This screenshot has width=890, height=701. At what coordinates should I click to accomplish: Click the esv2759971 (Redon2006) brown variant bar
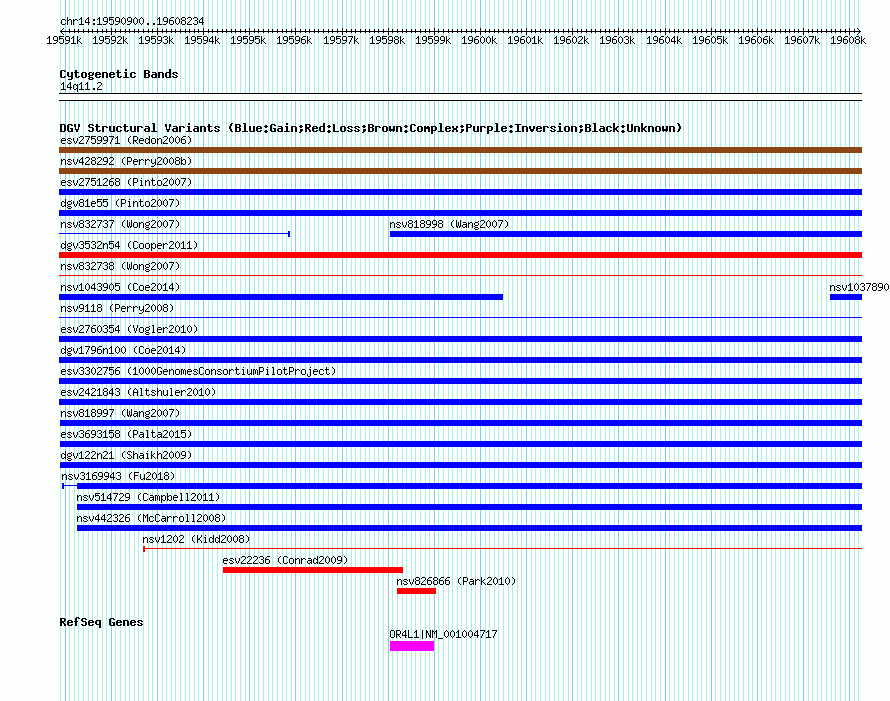coord(460,150)
